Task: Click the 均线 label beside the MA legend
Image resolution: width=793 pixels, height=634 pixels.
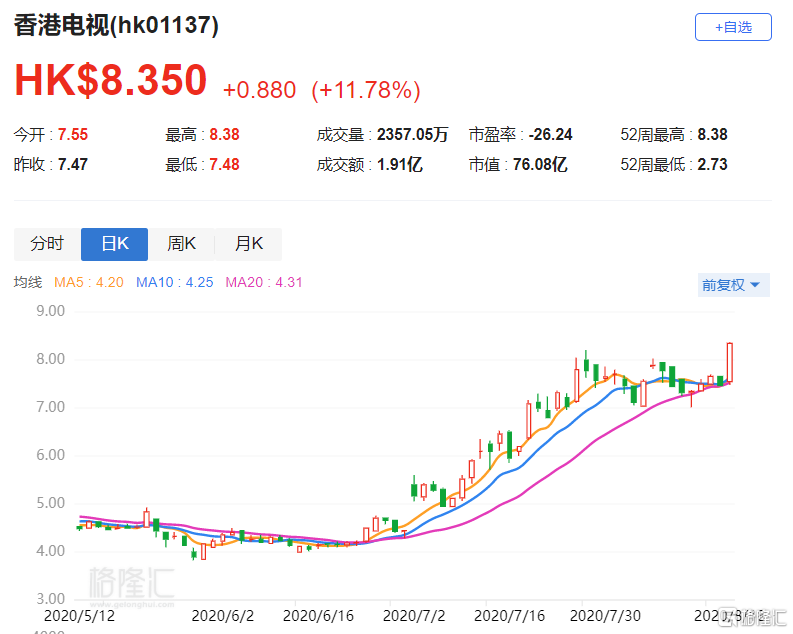Action: point(28,283)
